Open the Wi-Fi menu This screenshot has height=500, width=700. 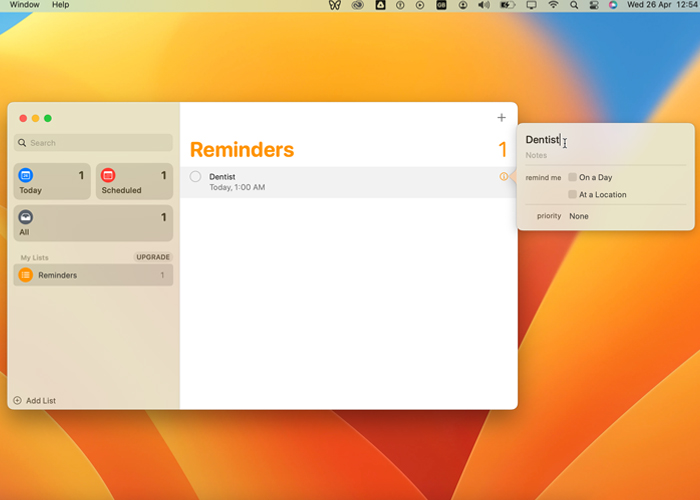pyautogui.click(x=553, y=5)
